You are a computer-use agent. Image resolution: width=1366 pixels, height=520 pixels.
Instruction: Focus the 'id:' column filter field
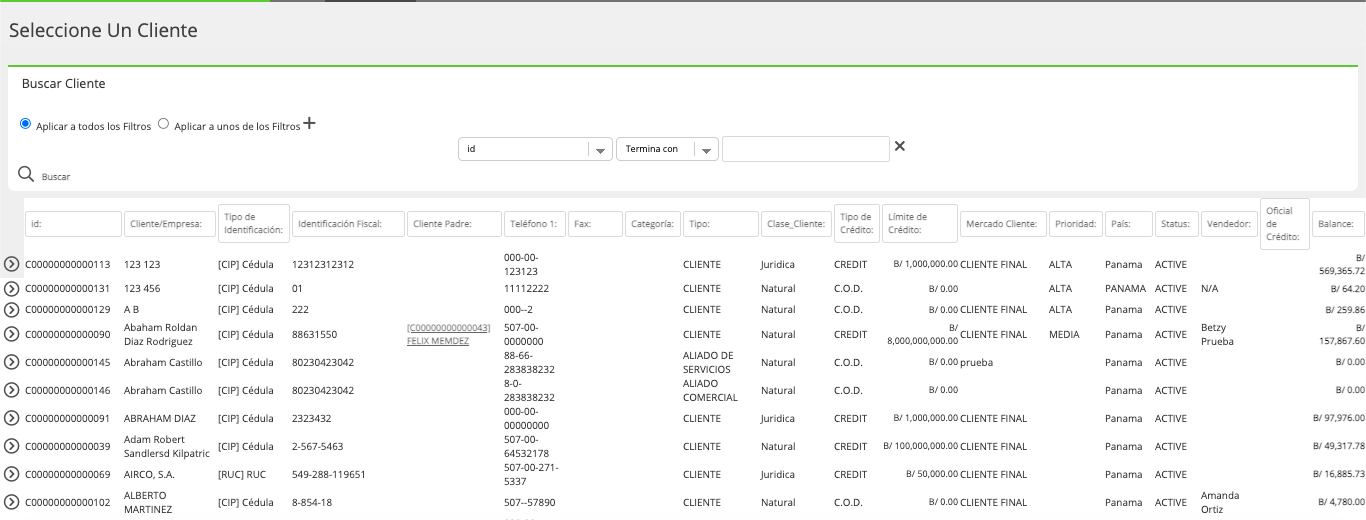point(73,224)
